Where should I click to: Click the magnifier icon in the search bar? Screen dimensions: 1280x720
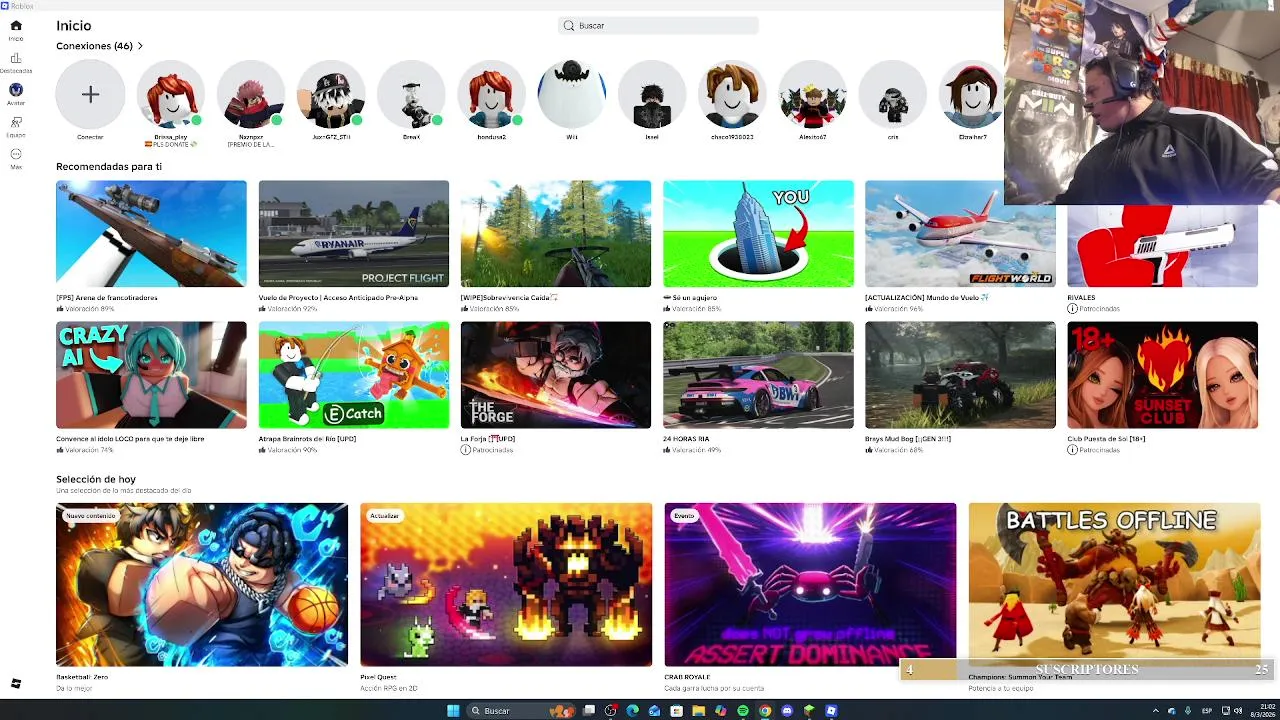tap(569, 25)
